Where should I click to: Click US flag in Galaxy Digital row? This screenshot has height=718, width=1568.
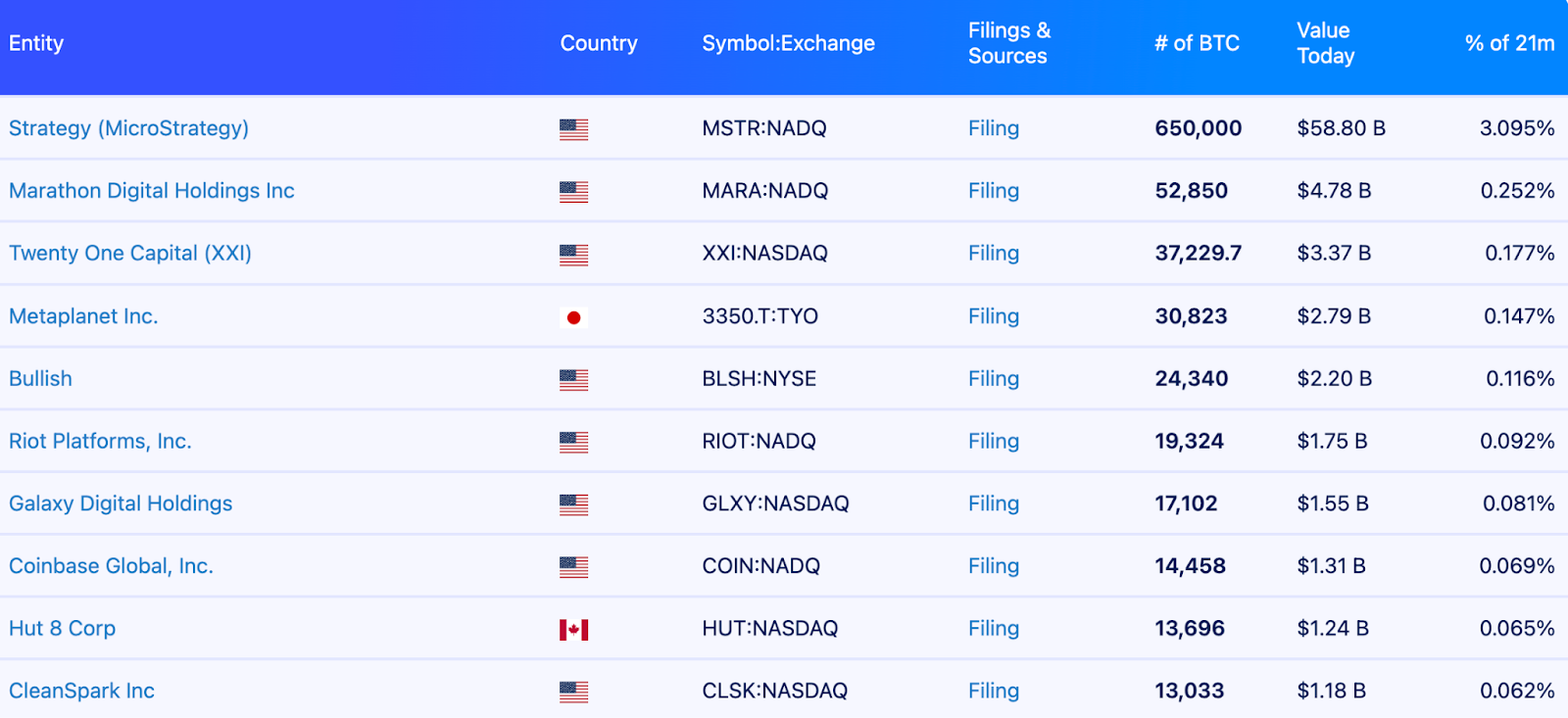573,504
